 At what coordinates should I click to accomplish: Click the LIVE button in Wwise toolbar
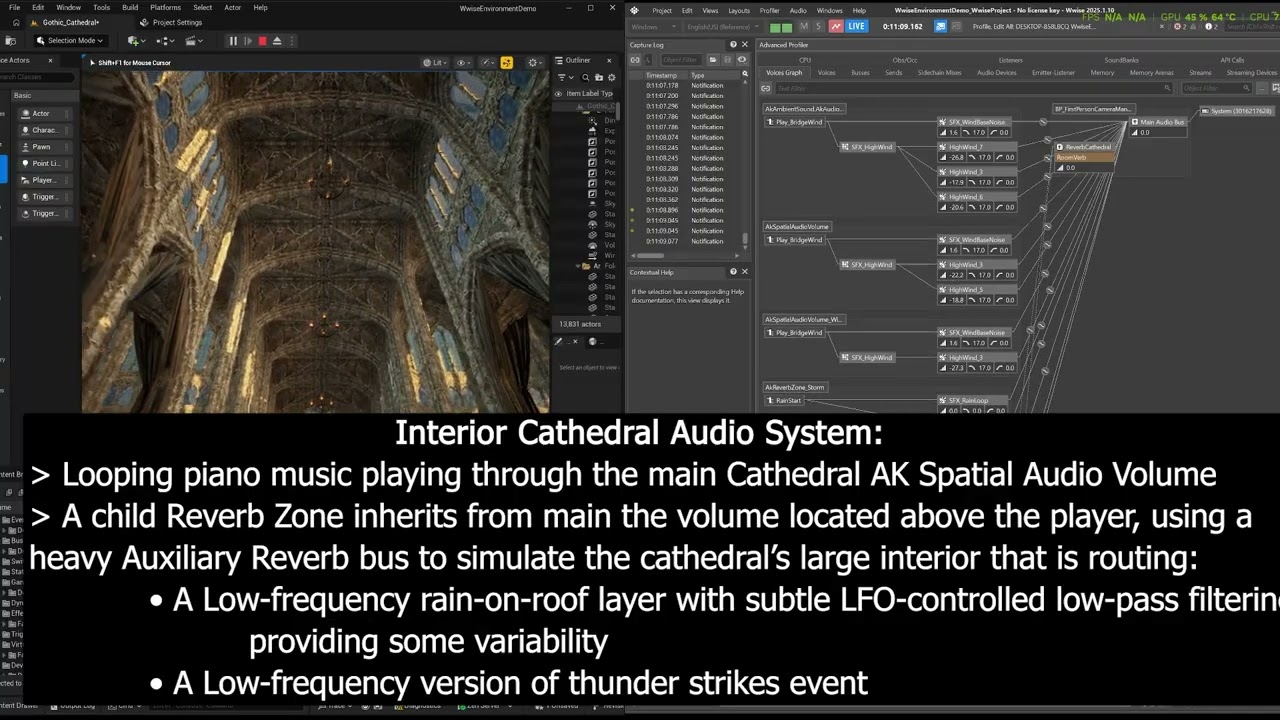[857, 26]
